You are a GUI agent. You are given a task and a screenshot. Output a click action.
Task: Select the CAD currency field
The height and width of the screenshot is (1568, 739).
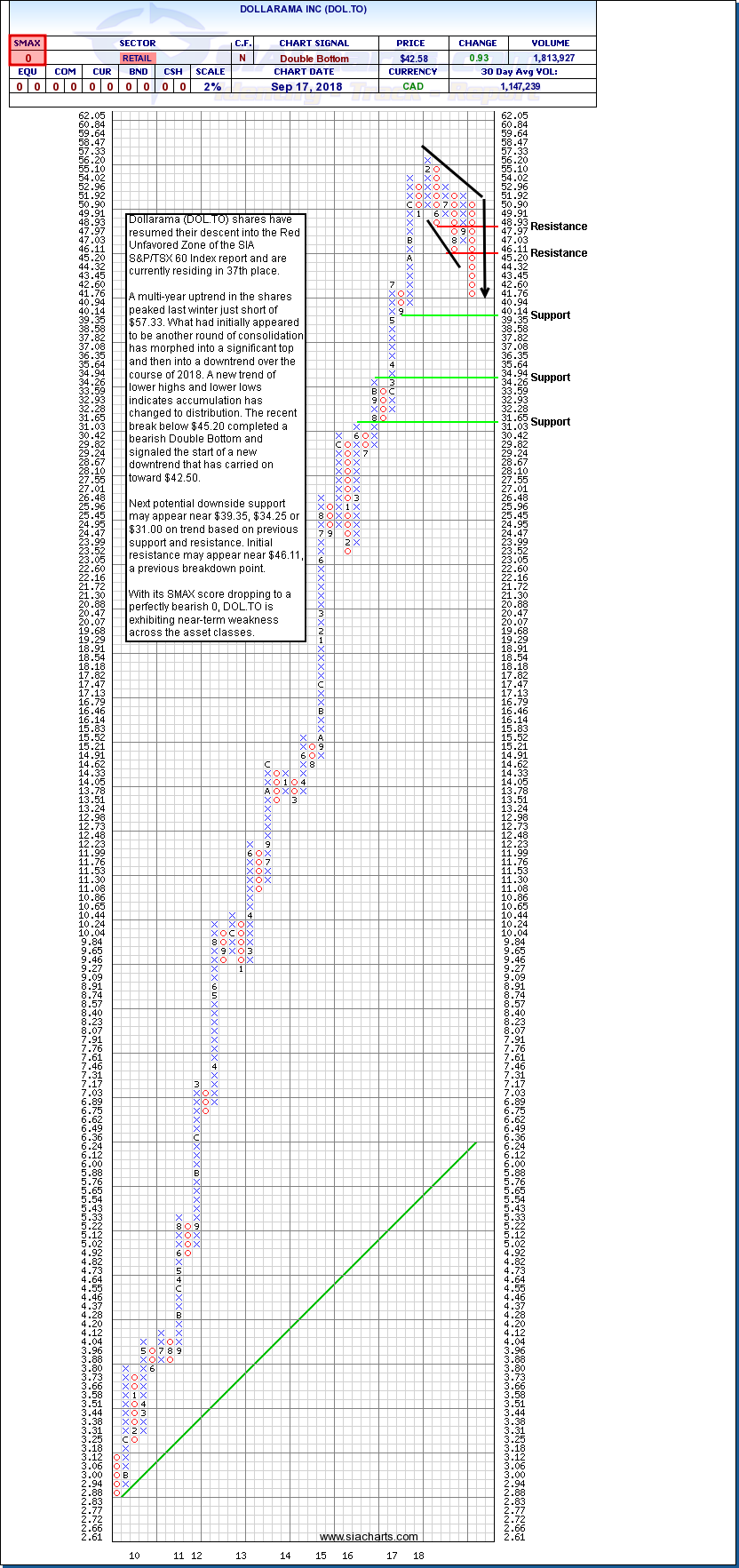(x=413, y=86)
